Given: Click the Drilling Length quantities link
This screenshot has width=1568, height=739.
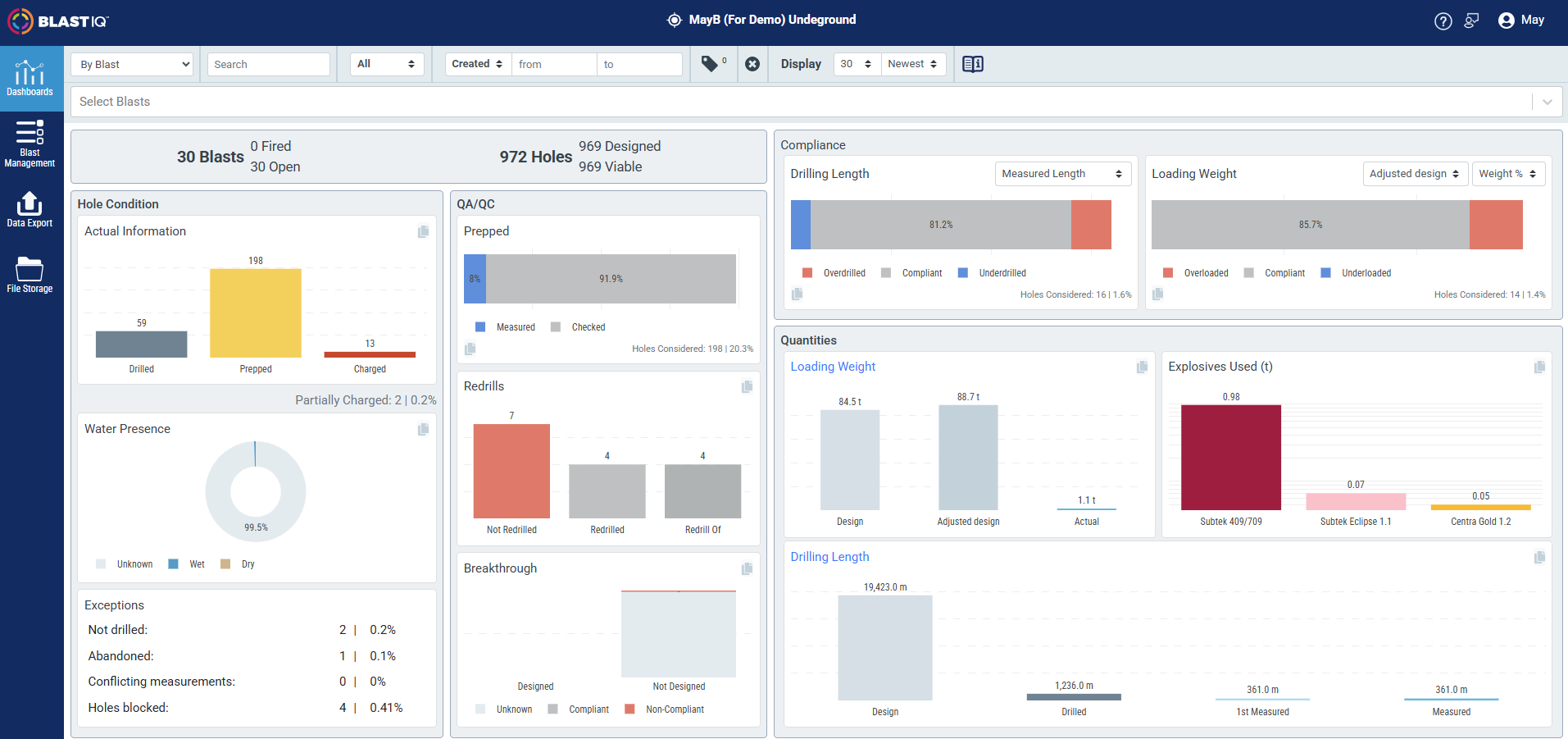Looking at the screenshot, I should (x=829, y=557).
